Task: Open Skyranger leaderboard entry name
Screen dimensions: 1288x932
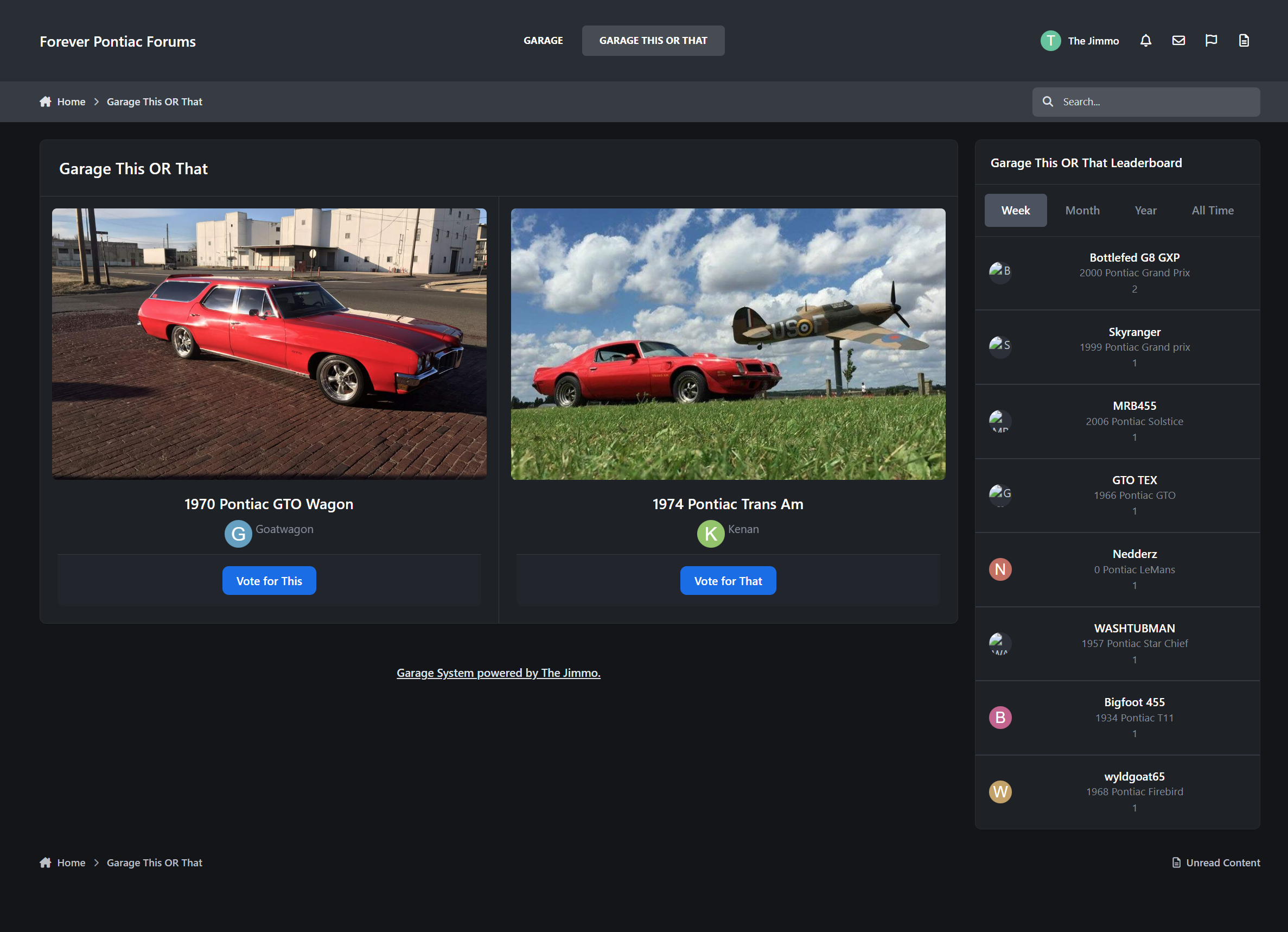Action: pos(1134,332)
